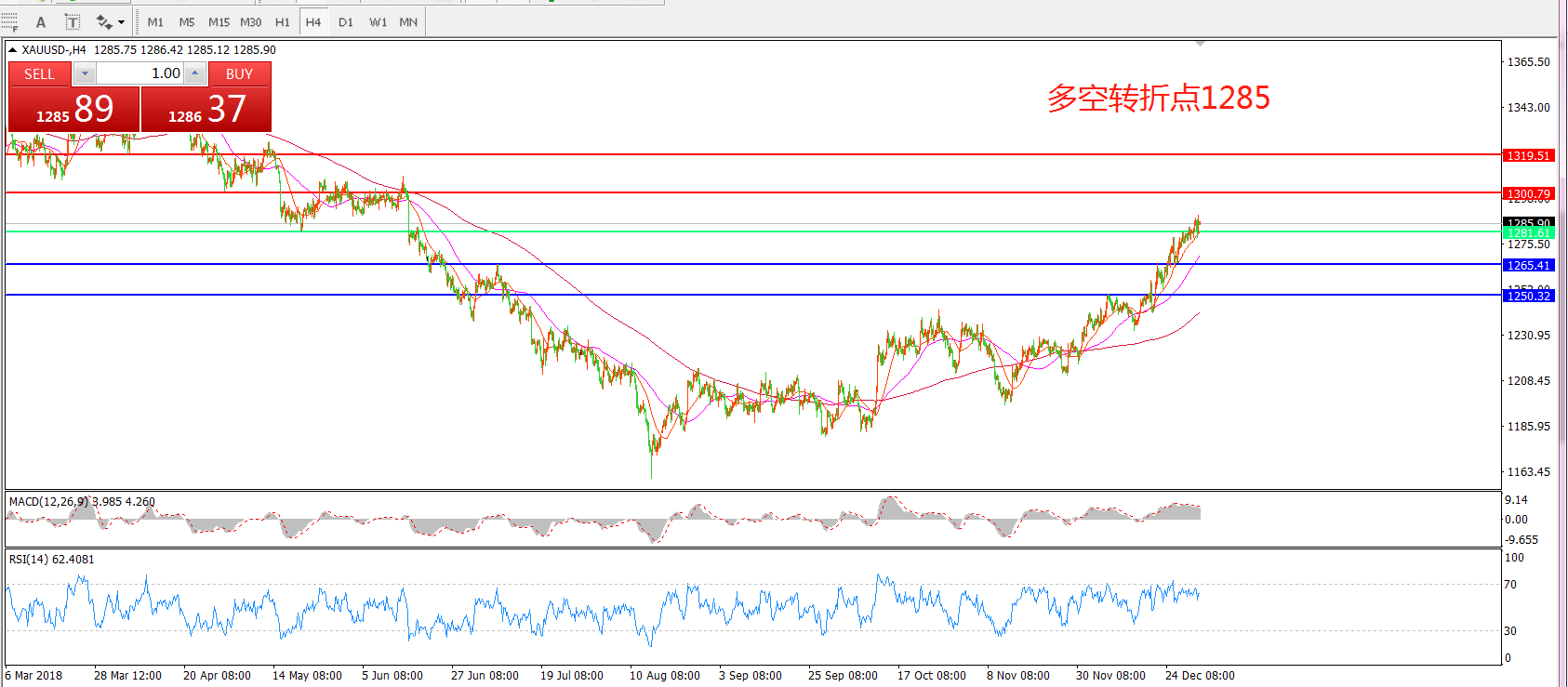Collapse one-click trading panel triangle
1568x687 pixels.
(12, 50)
